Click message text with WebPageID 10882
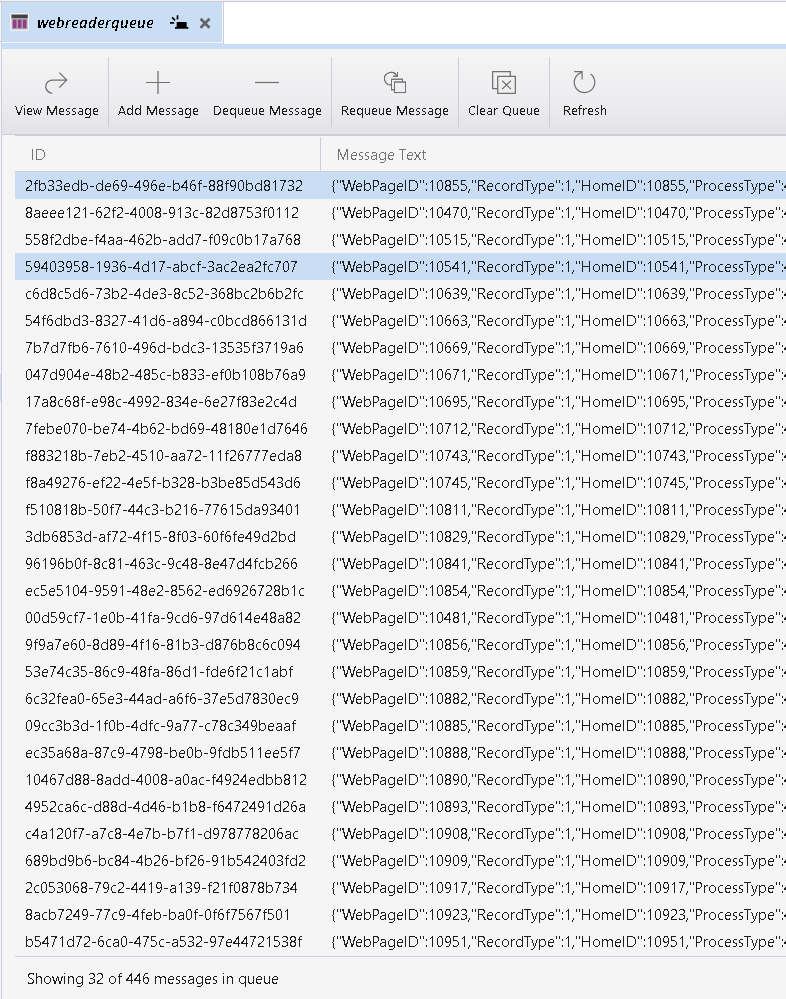This screenshot has height=999, width=786. (x=558, y=699)
